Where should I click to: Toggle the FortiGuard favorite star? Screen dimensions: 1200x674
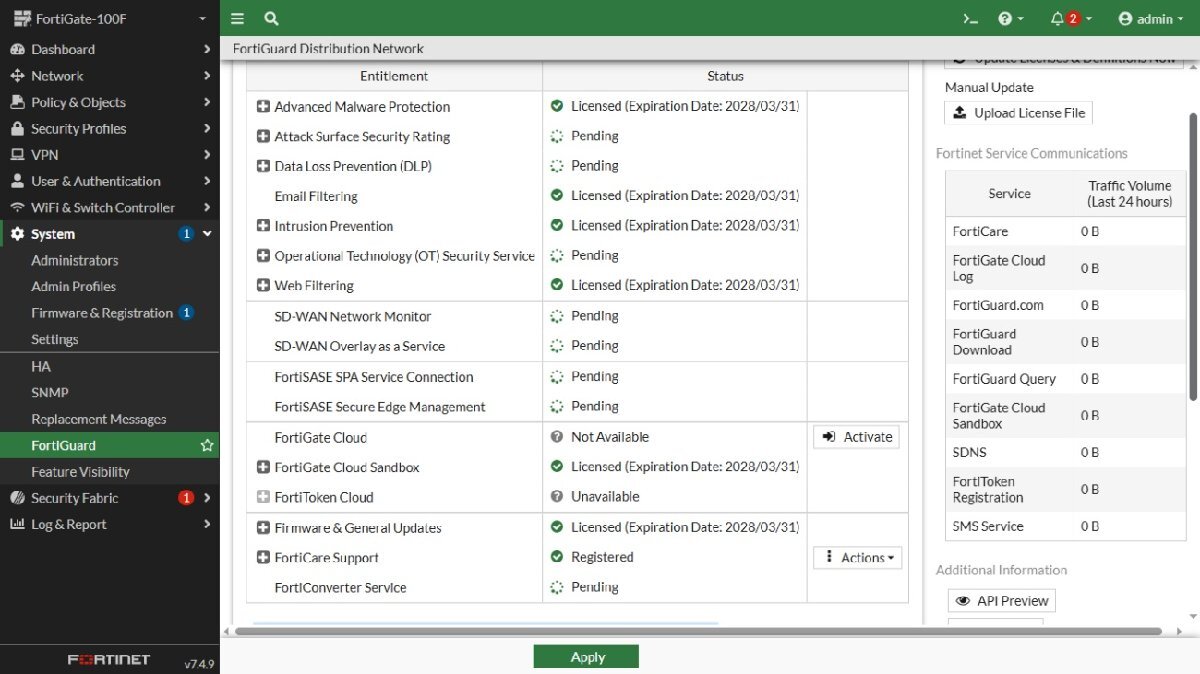207,445
